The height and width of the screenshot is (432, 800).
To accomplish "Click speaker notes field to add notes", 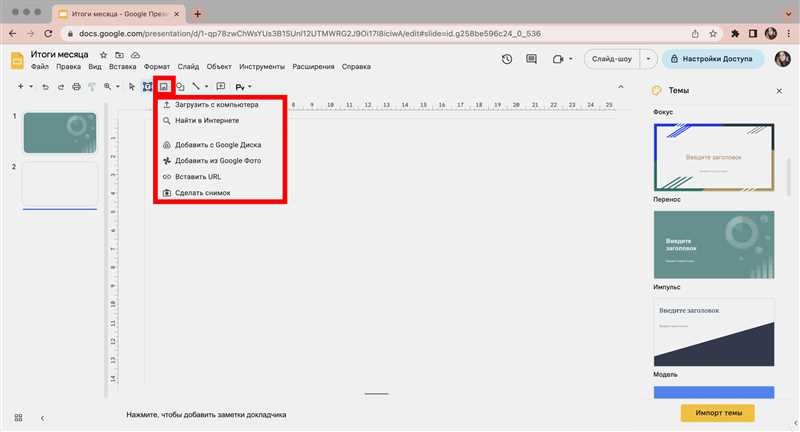I will click(x=206, y=415).
